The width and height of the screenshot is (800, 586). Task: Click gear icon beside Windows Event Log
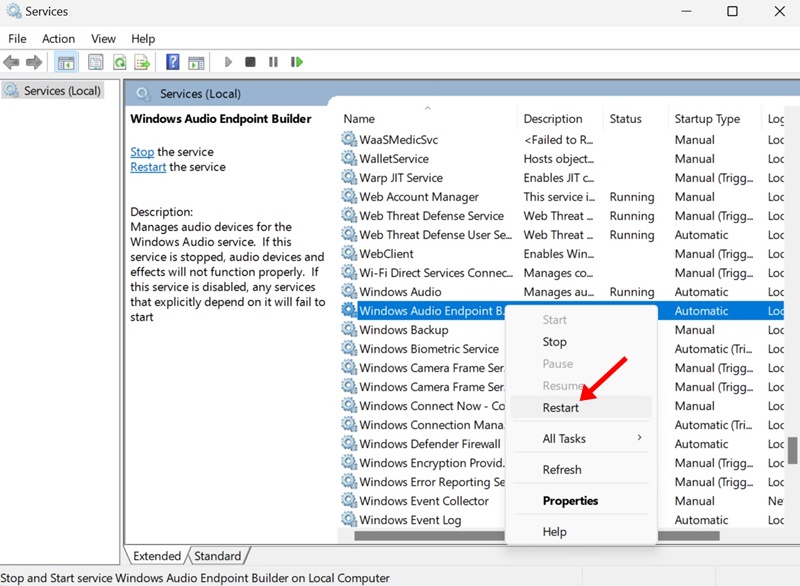[x=349, y=519]
